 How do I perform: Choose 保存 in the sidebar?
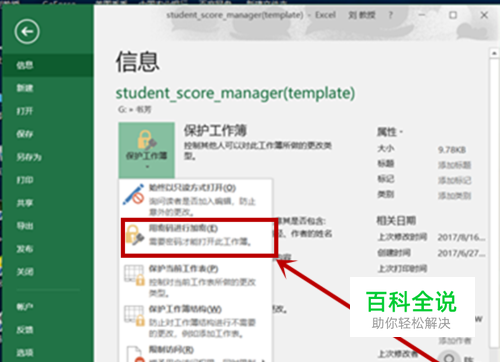[x=48, y=134]
